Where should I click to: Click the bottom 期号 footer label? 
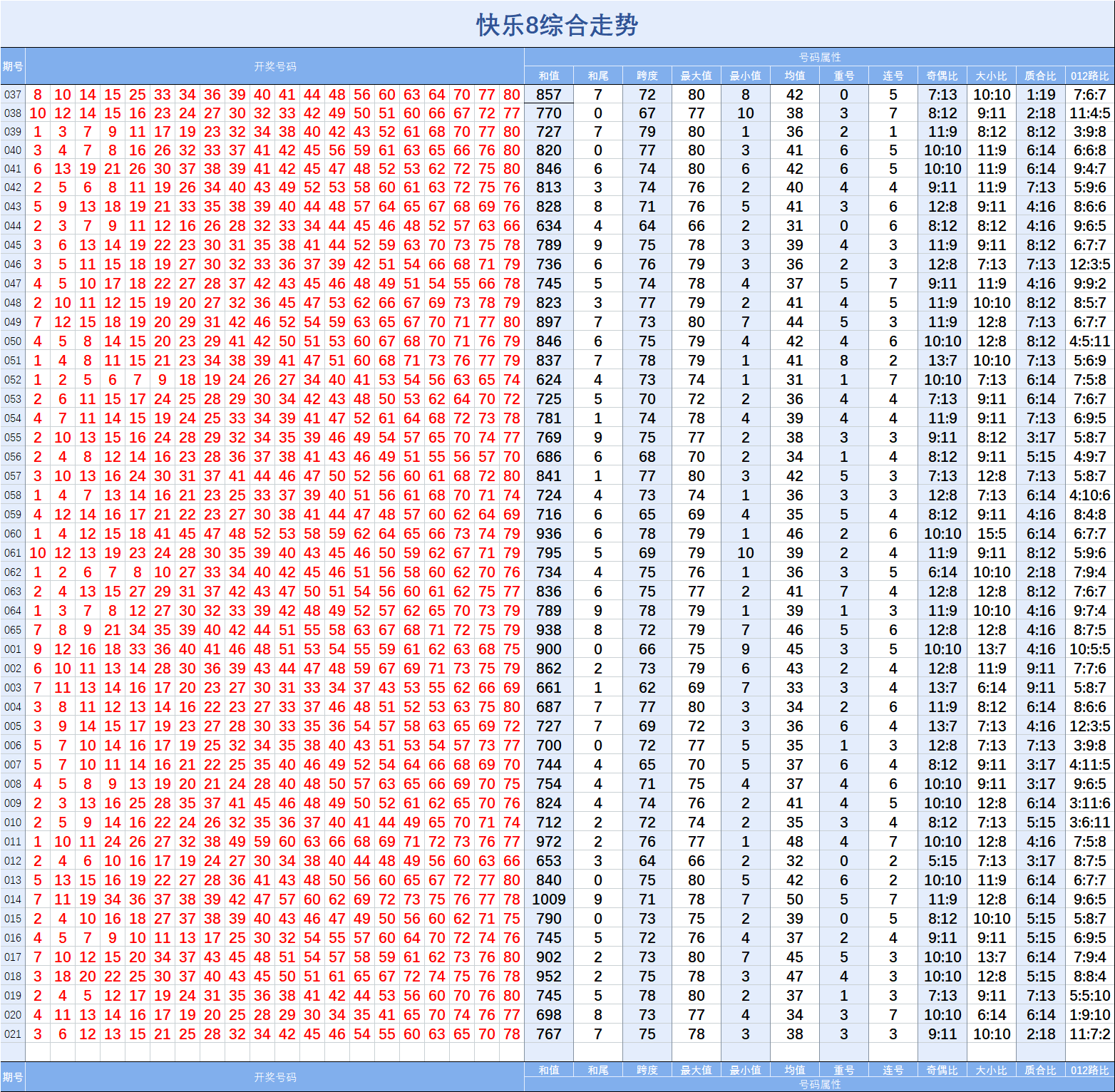coord(13,1077)
